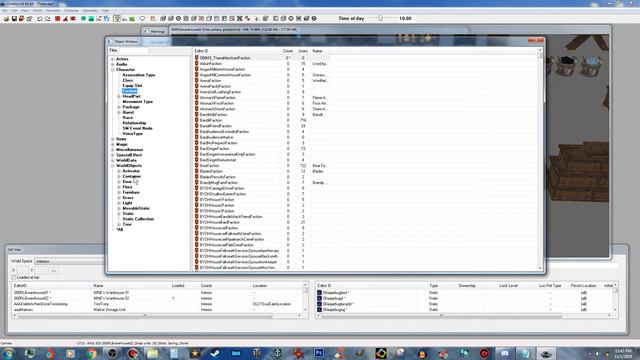Expand the Actors tree category
This screenshot has width=640, height=360.
click(x=113, y=59)
